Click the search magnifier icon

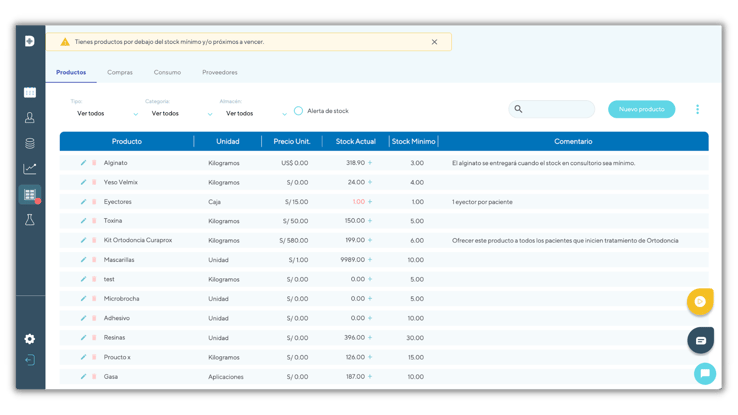(x=518, y=109)
